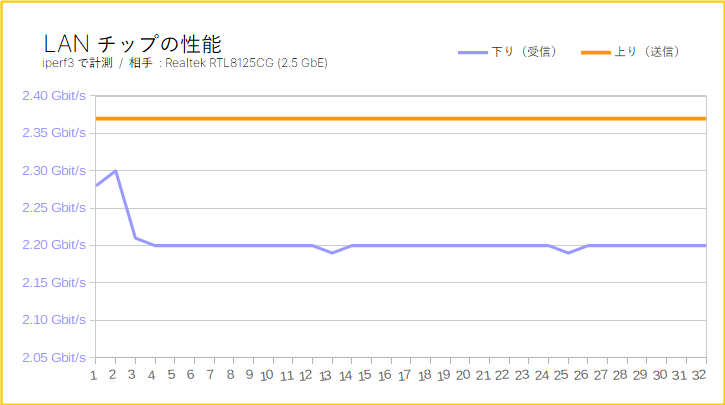Click the download line peak at point 2
The height and width of the screenshot is (405, 725).
tap(115, 171)
